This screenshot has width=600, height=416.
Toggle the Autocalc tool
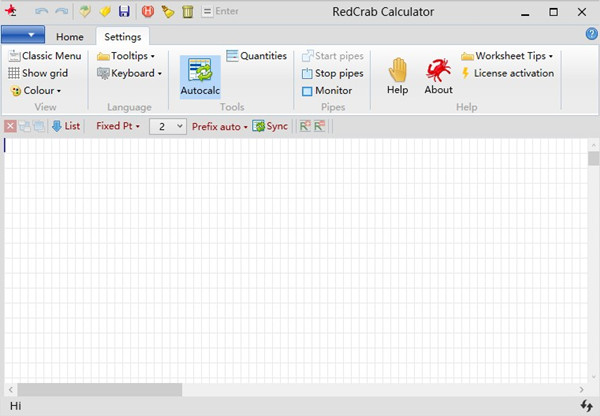click(x=200, y=77)
